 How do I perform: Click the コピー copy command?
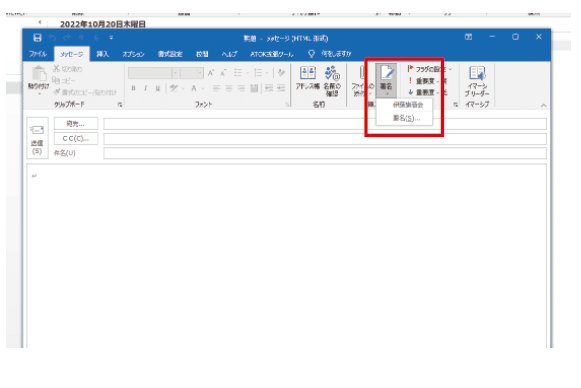click(x=64, y=80)
